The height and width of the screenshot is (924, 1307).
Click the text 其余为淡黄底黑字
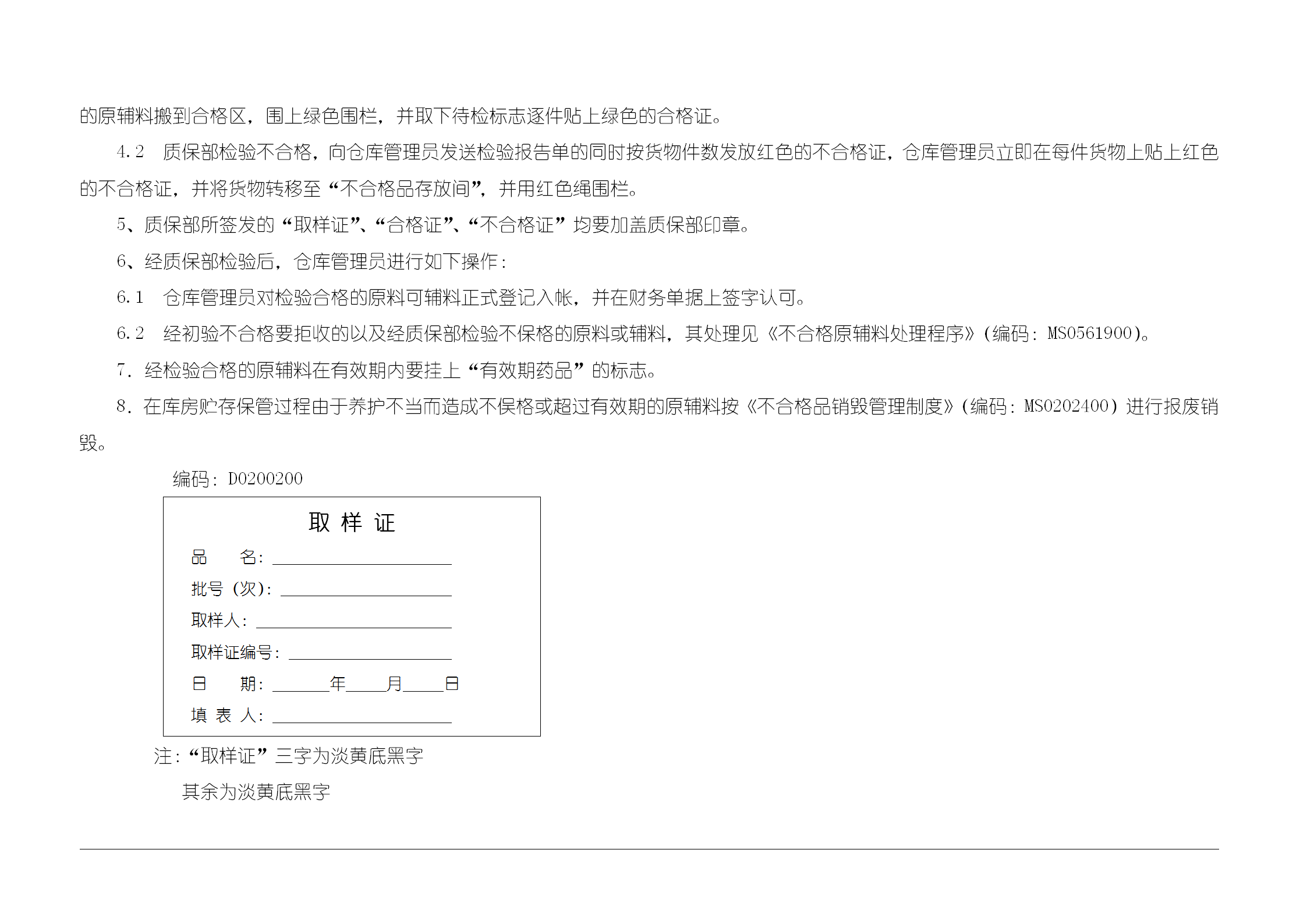(x=256, y=792)
